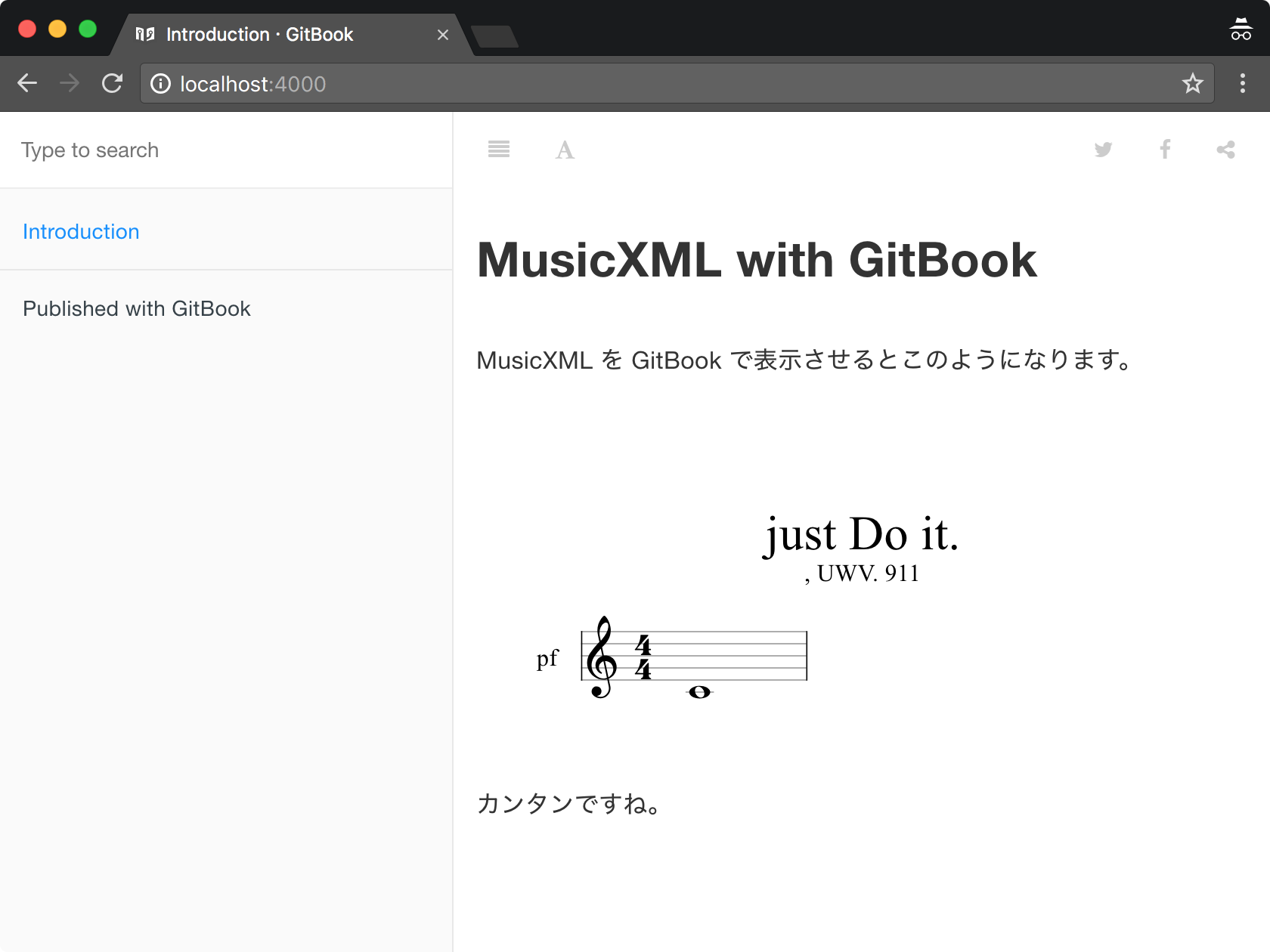Click the Type to search field

[226, 150]
